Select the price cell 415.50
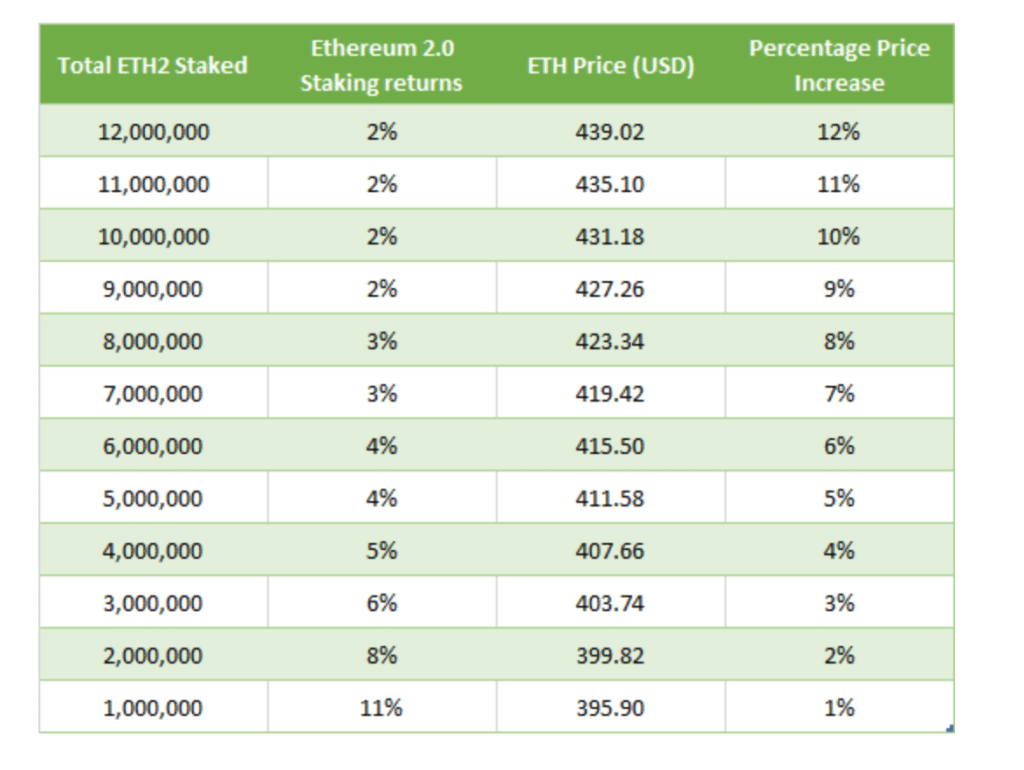 click(x=610, y=445)
